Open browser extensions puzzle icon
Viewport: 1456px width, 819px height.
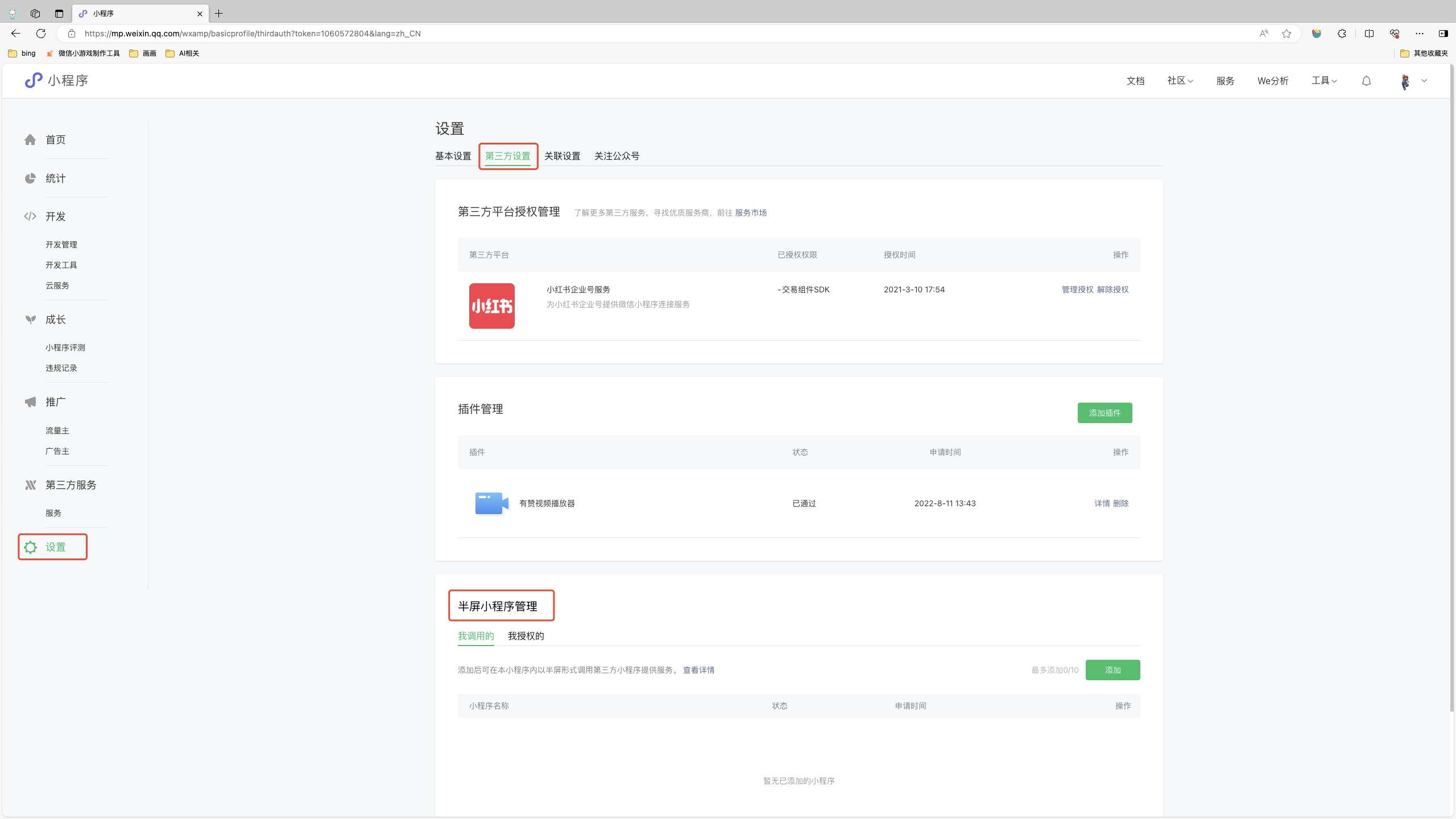pos(1342,34)
